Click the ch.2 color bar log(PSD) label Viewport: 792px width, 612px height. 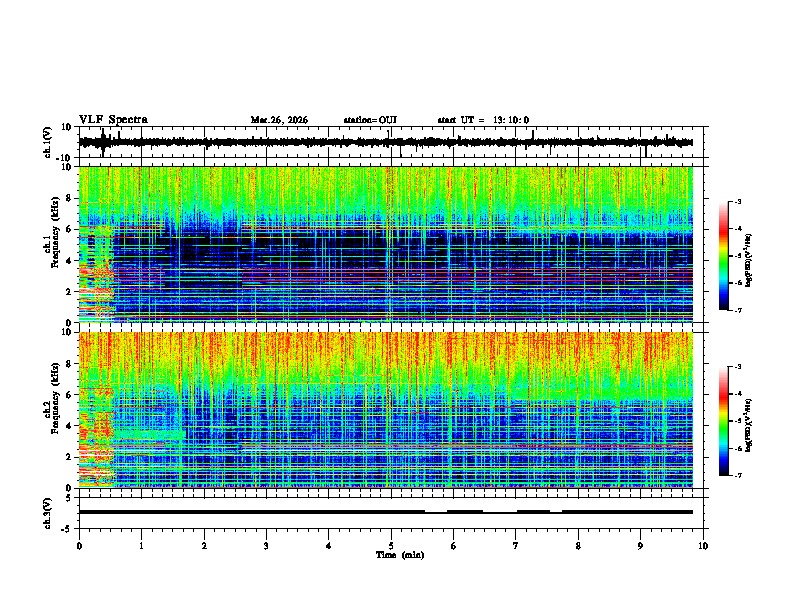pyautogui.click(x=749, y=425)
